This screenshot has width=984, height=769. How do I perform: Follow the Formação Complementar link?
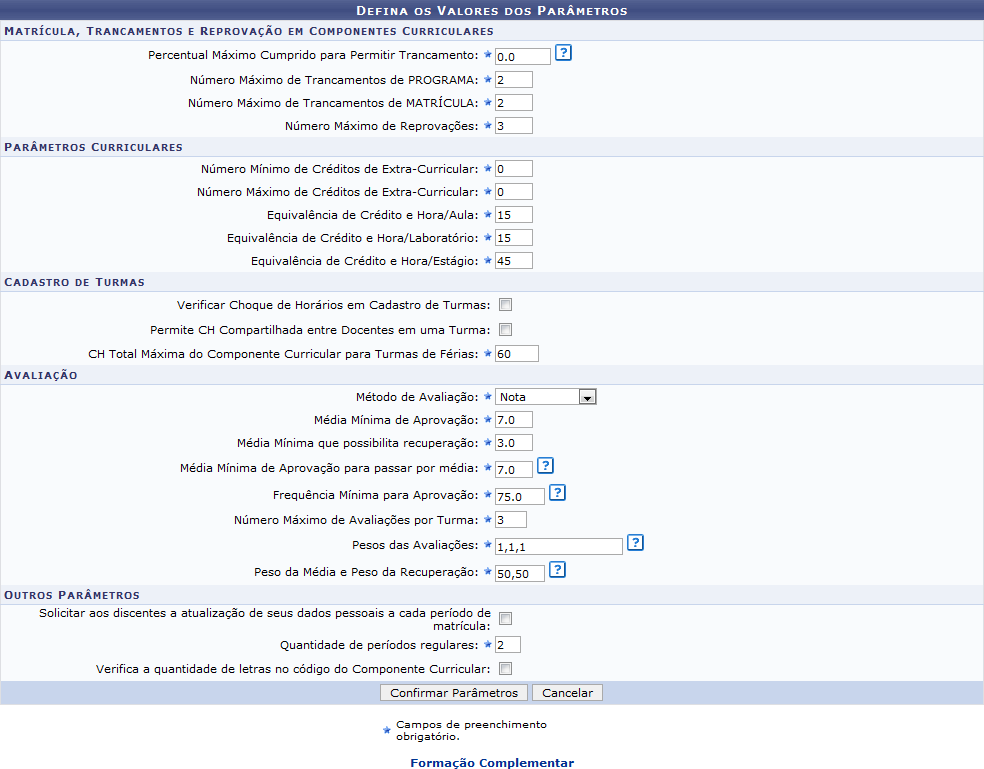click(492, 763)
